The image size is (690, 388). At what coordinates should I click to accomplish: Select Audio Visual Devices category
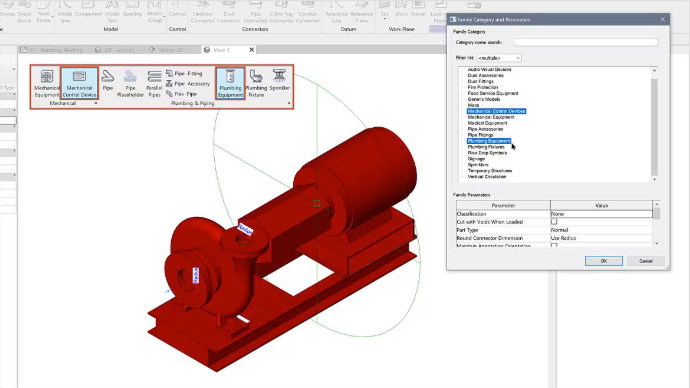tap(489, 70)
